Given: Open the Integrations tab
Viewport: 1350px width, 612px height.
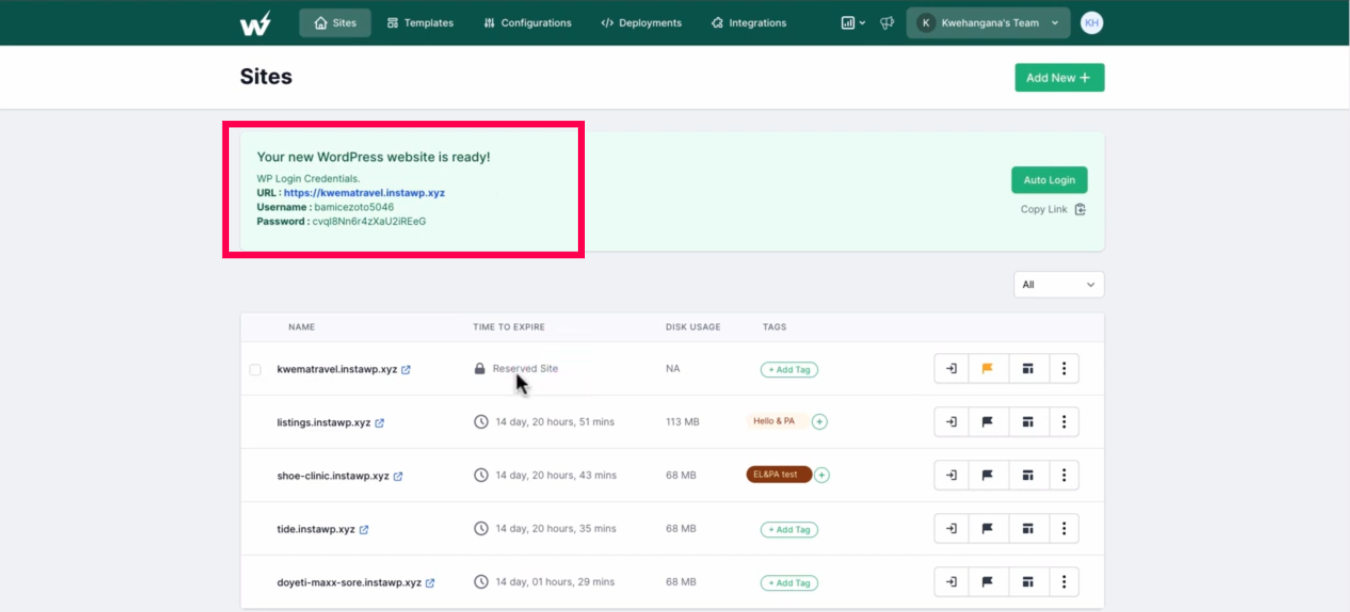Looking at the screenshot, I should [x=749, y=23].
